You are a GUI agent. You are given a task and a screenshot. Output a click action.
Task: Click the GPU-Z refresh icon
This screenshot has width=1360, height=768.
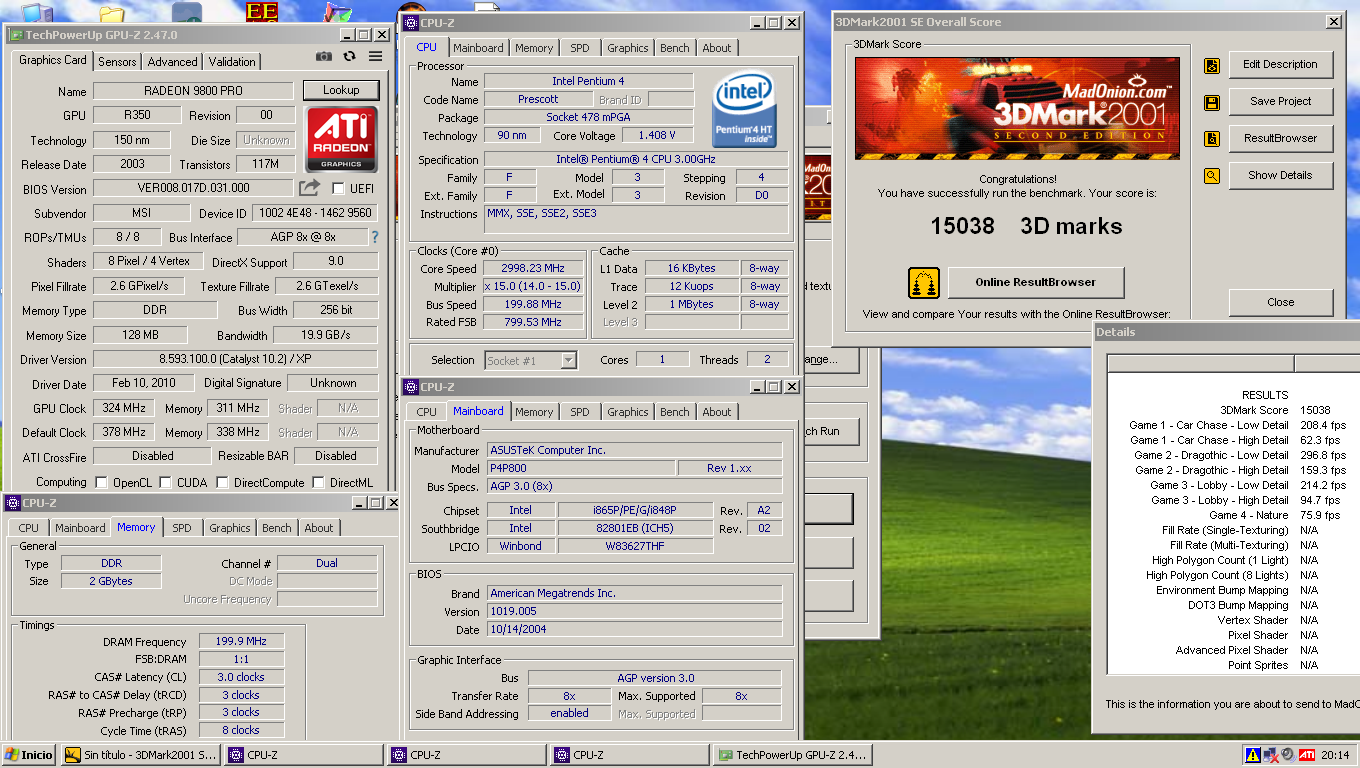[349, 57]
